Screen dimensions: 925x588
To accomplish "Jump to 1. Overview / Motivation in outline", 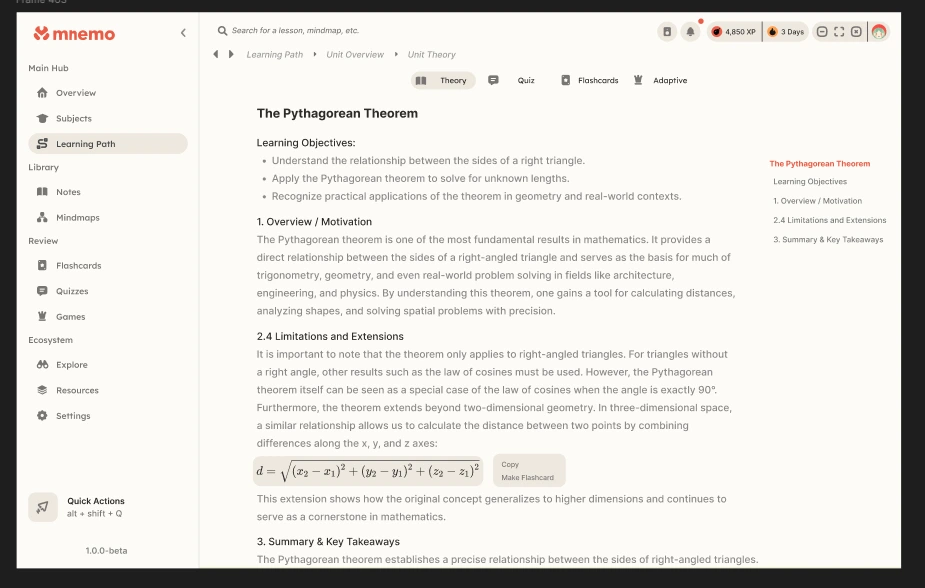I will point(818,201).
